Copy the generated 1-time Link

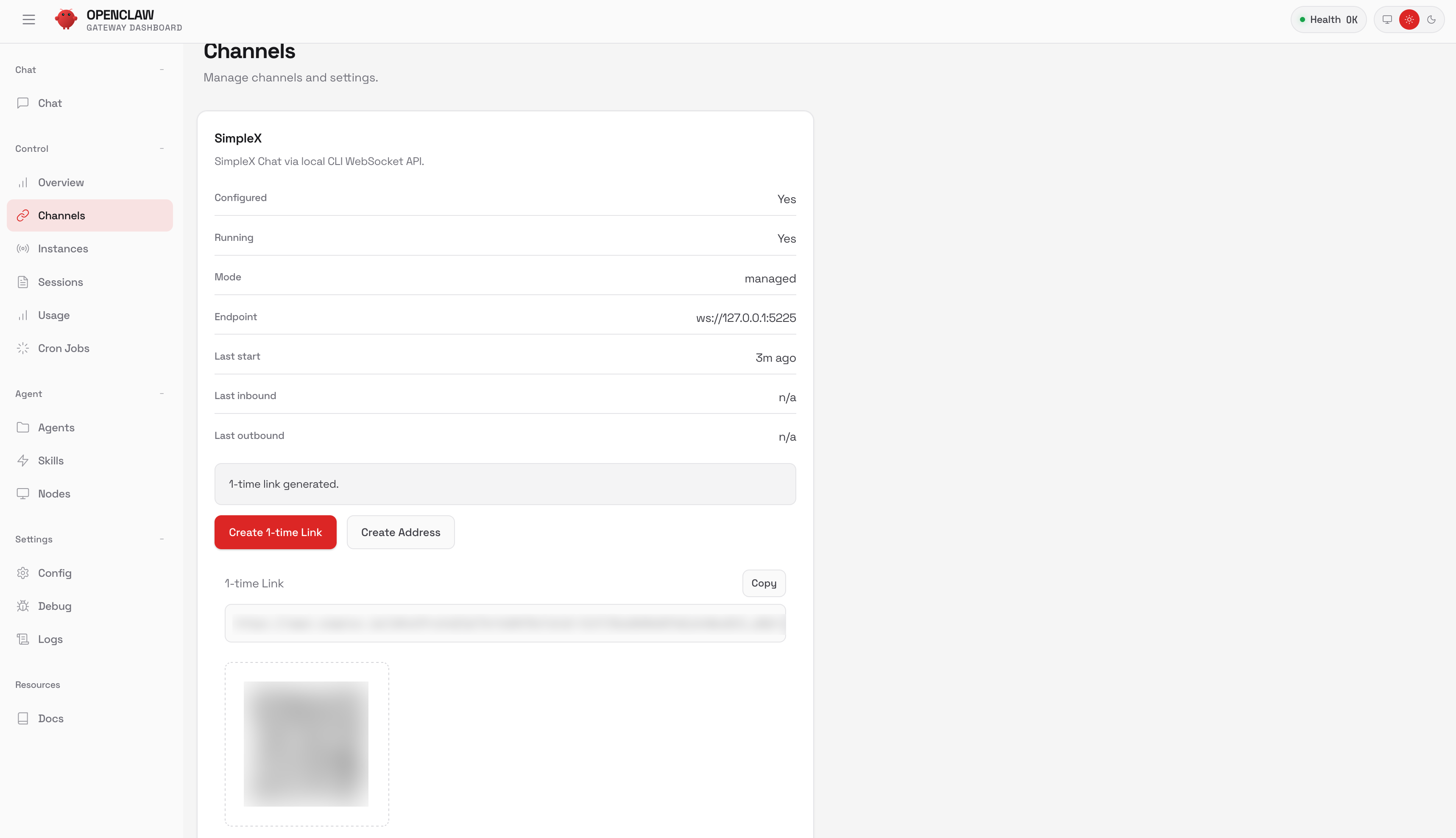(763, 583)
